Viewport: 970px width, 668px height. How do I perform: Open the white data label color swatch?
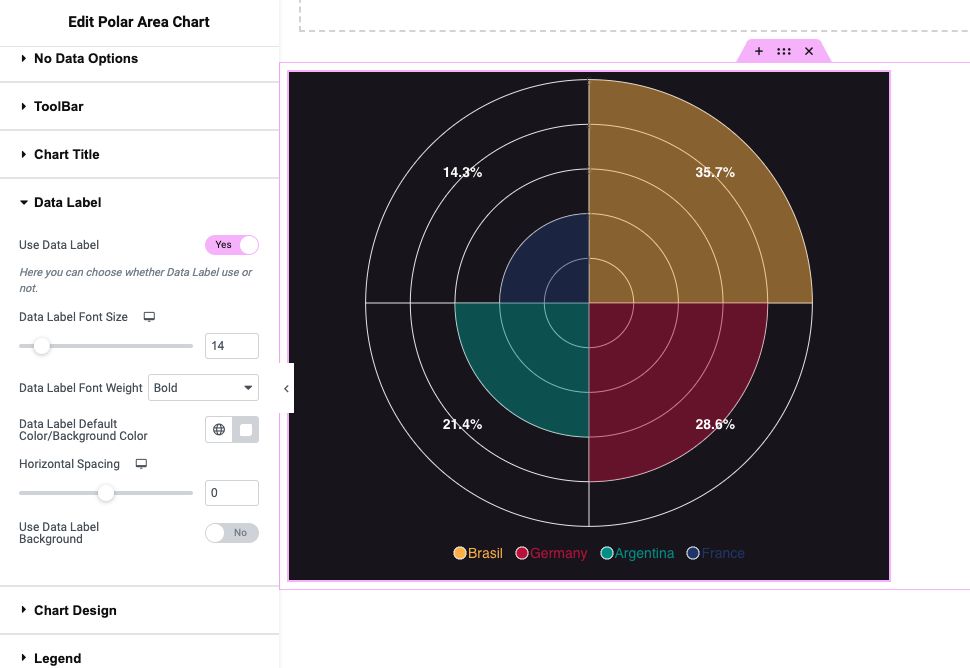[246, 430]
